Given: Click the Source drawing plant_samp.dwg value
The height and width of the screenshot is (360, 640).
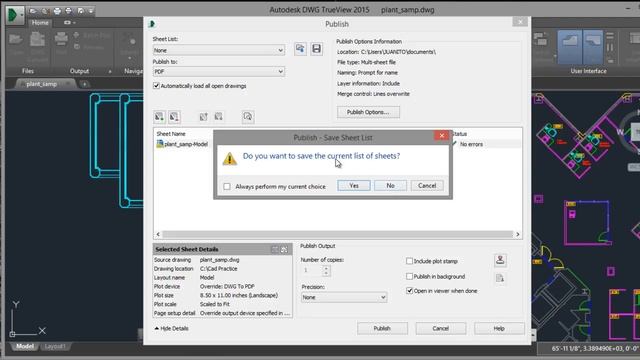Looking at the screenshot, I should 220,260.
